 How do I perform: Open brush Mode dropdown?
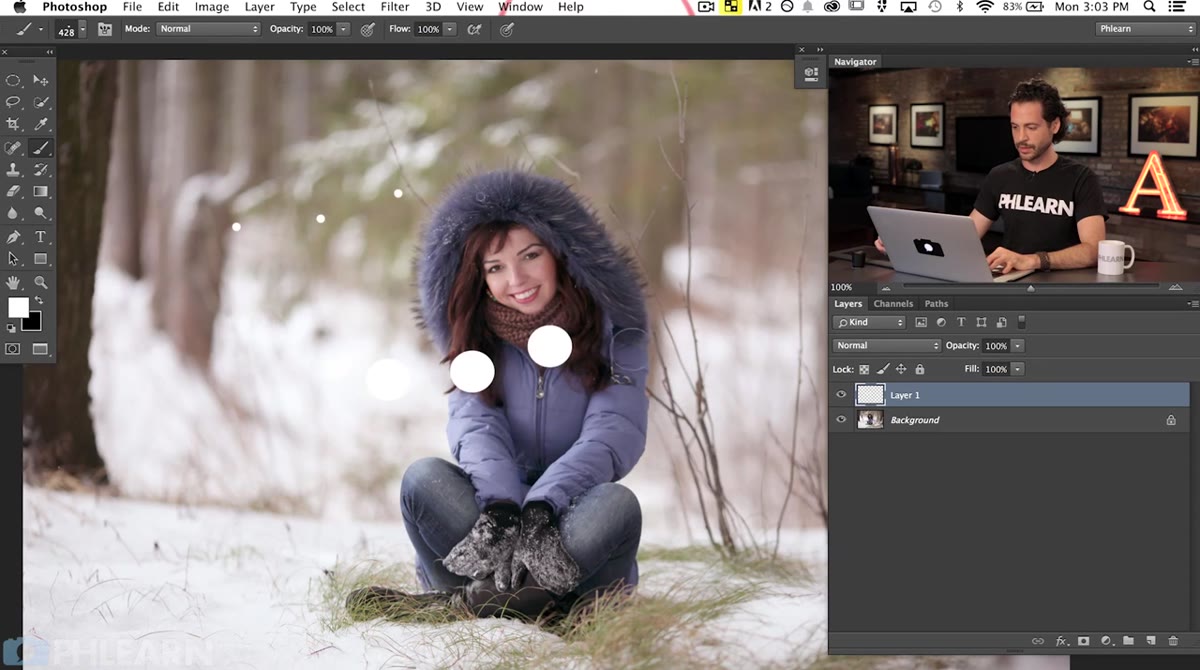click(x=208, y=29)
